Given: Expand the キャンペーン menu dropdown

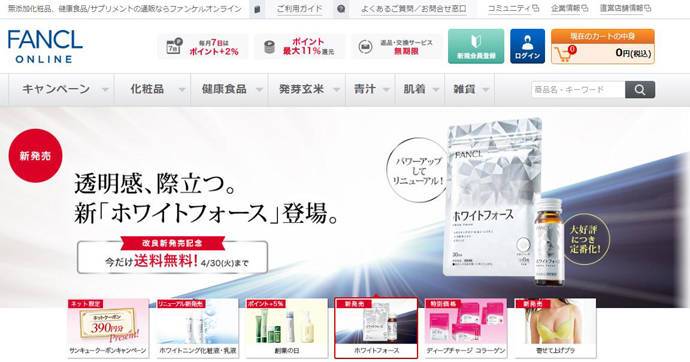Looking at the screenshot, I should point(105,90).
